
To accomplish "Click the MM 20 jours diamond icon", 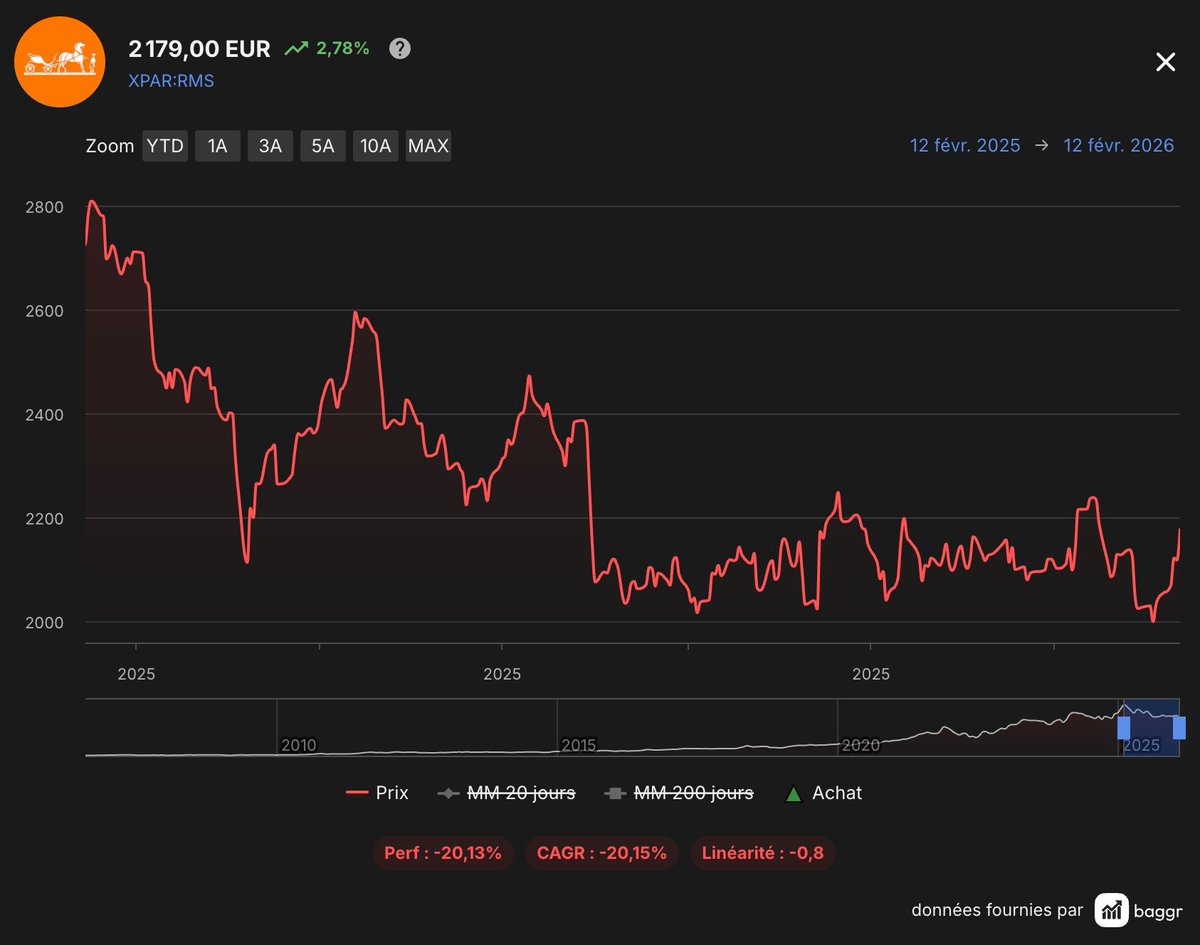I will 449,792.
